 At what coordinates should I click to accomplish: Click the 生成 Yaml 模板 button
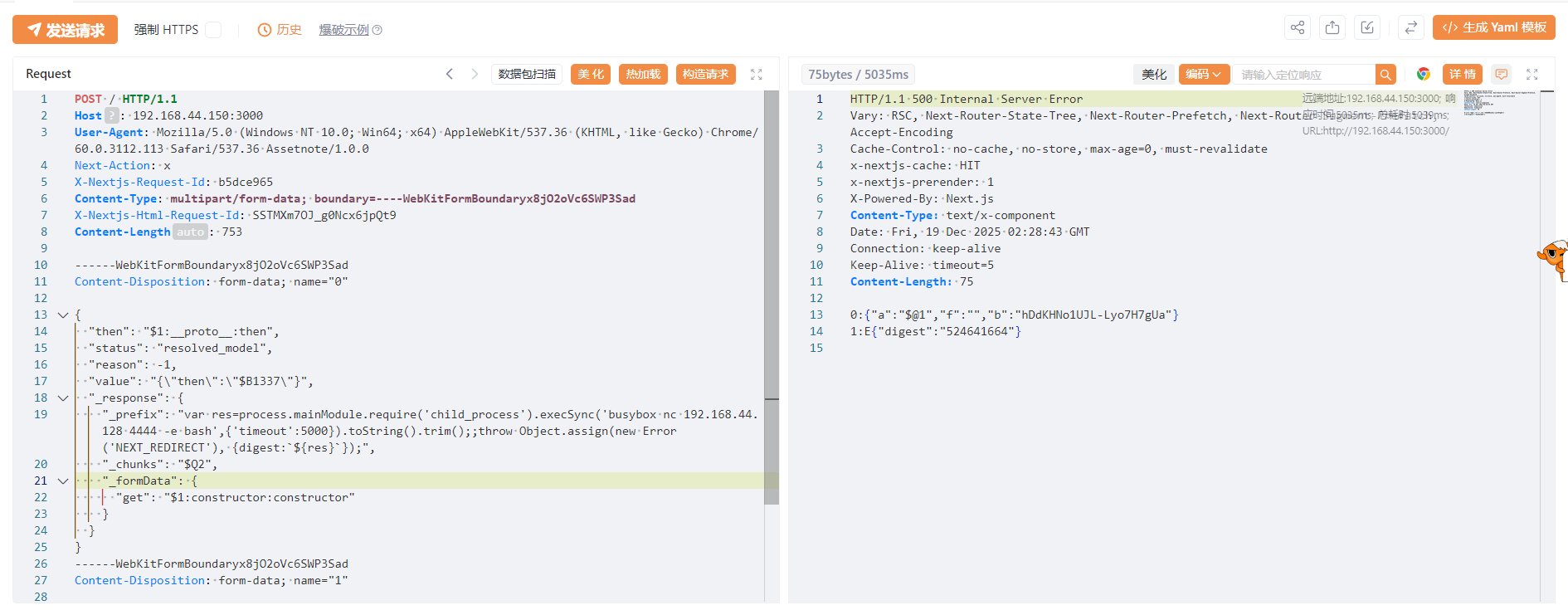1494,27
